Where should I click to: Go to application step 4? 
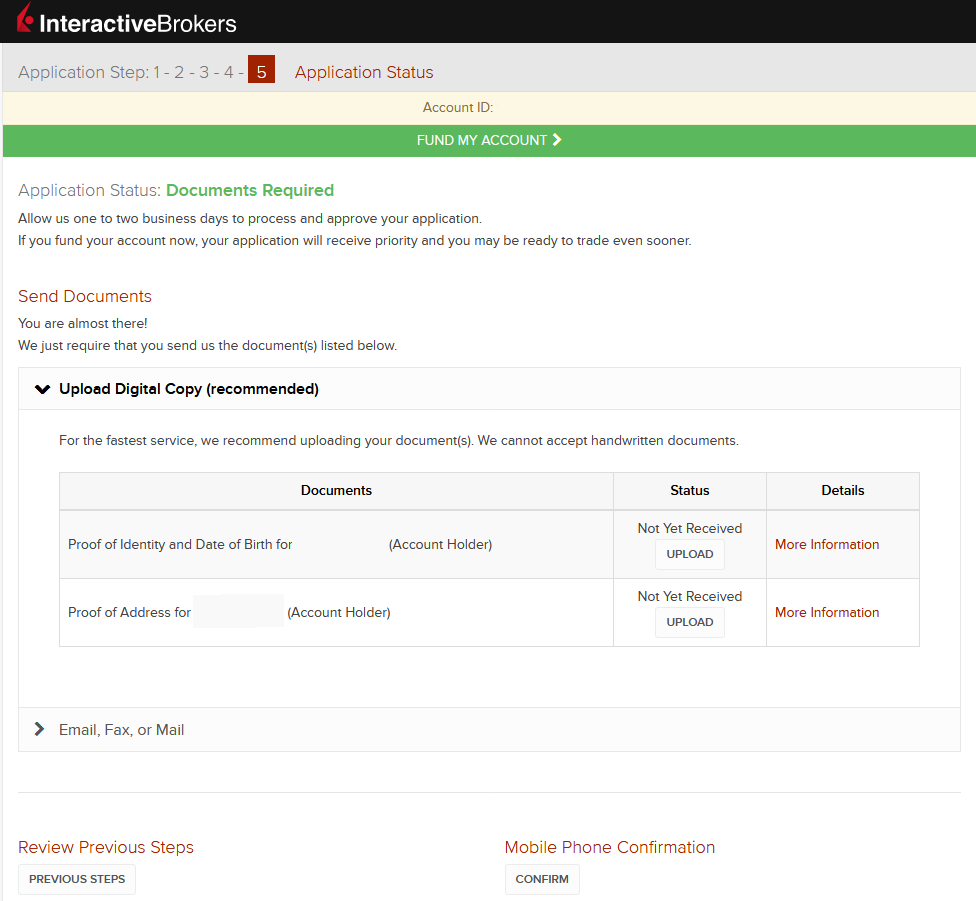(229, 72)
